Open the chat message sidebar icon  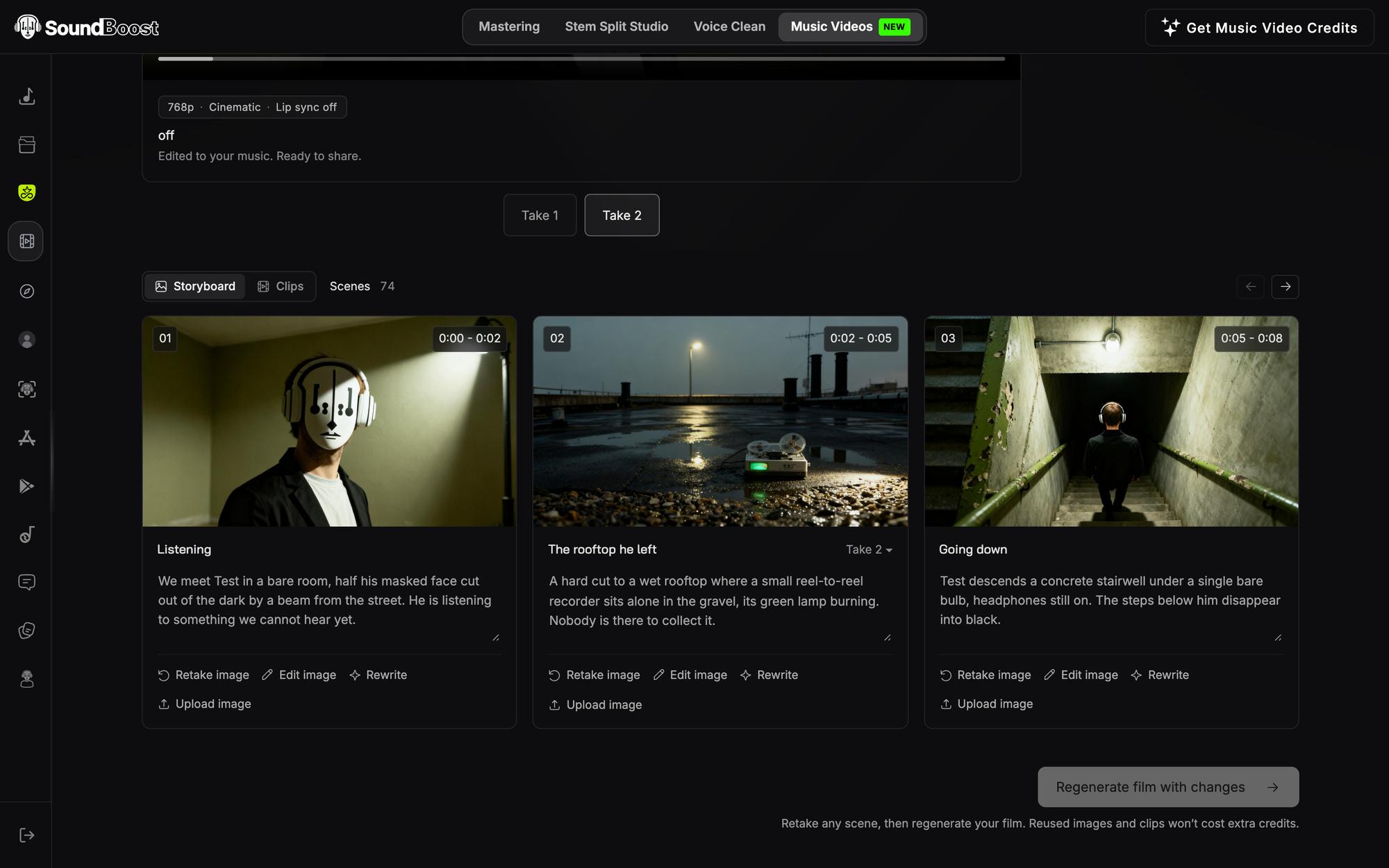pyautogui.click(x=26, y=582)
